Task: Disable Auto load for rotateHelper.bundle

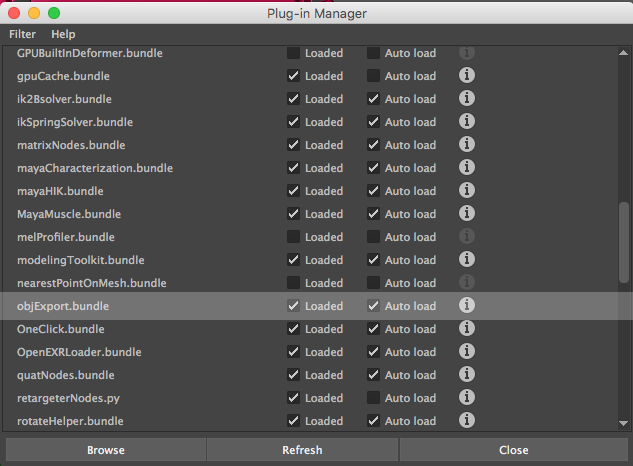Action: pyautogui.click(x=373, y=421)
